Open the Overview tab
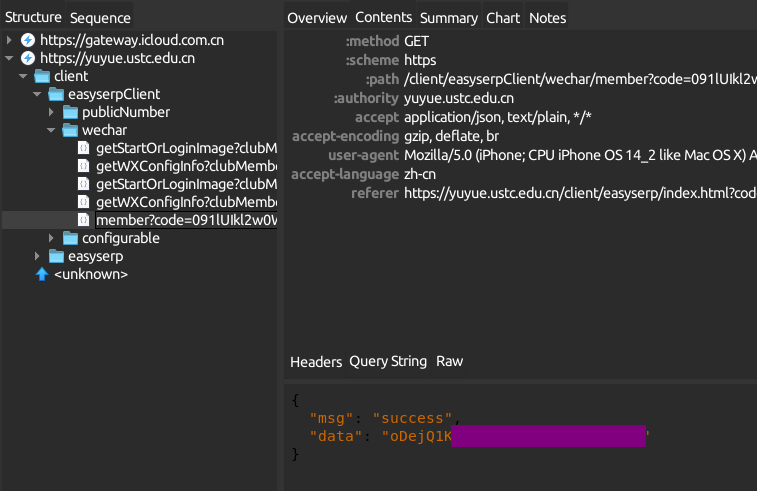 click(x=316, y=18)
